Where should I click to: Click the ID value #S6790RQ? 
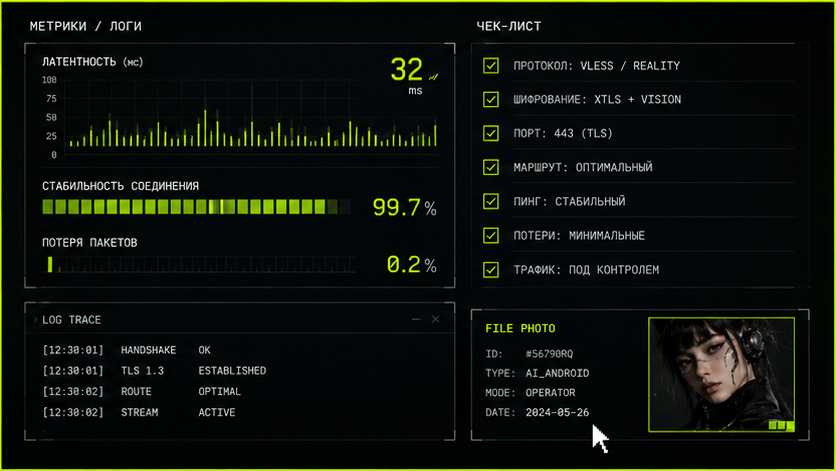[x=549, y=354]
